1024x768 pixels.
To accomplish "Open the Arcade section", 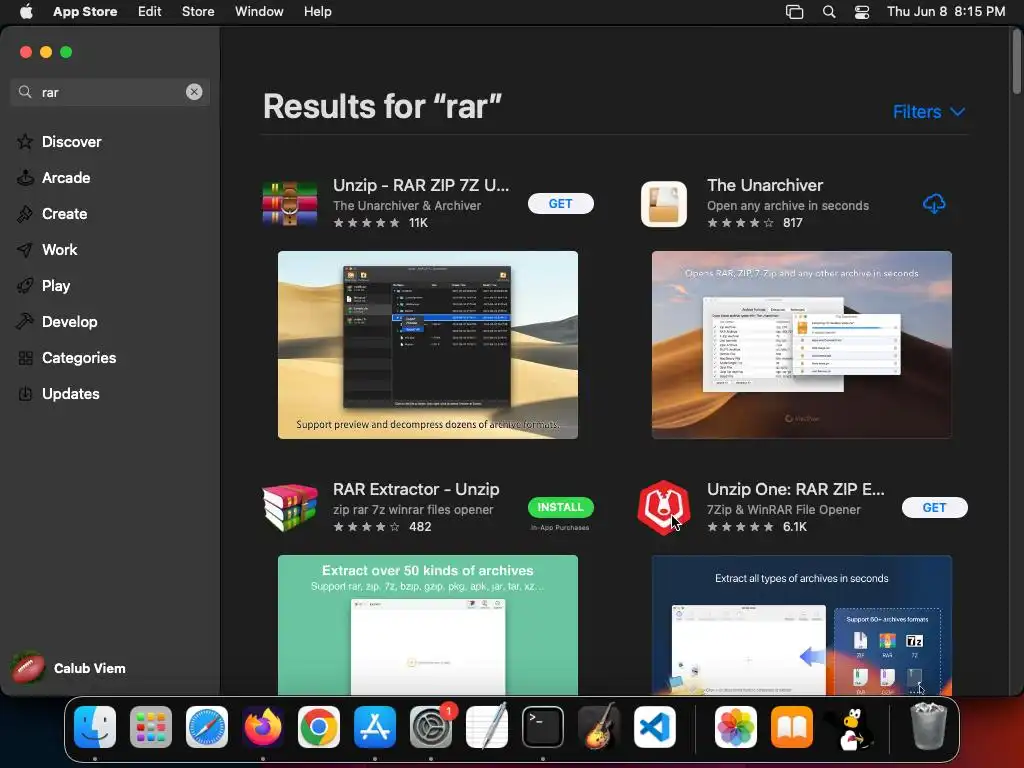I will [65, 178].
